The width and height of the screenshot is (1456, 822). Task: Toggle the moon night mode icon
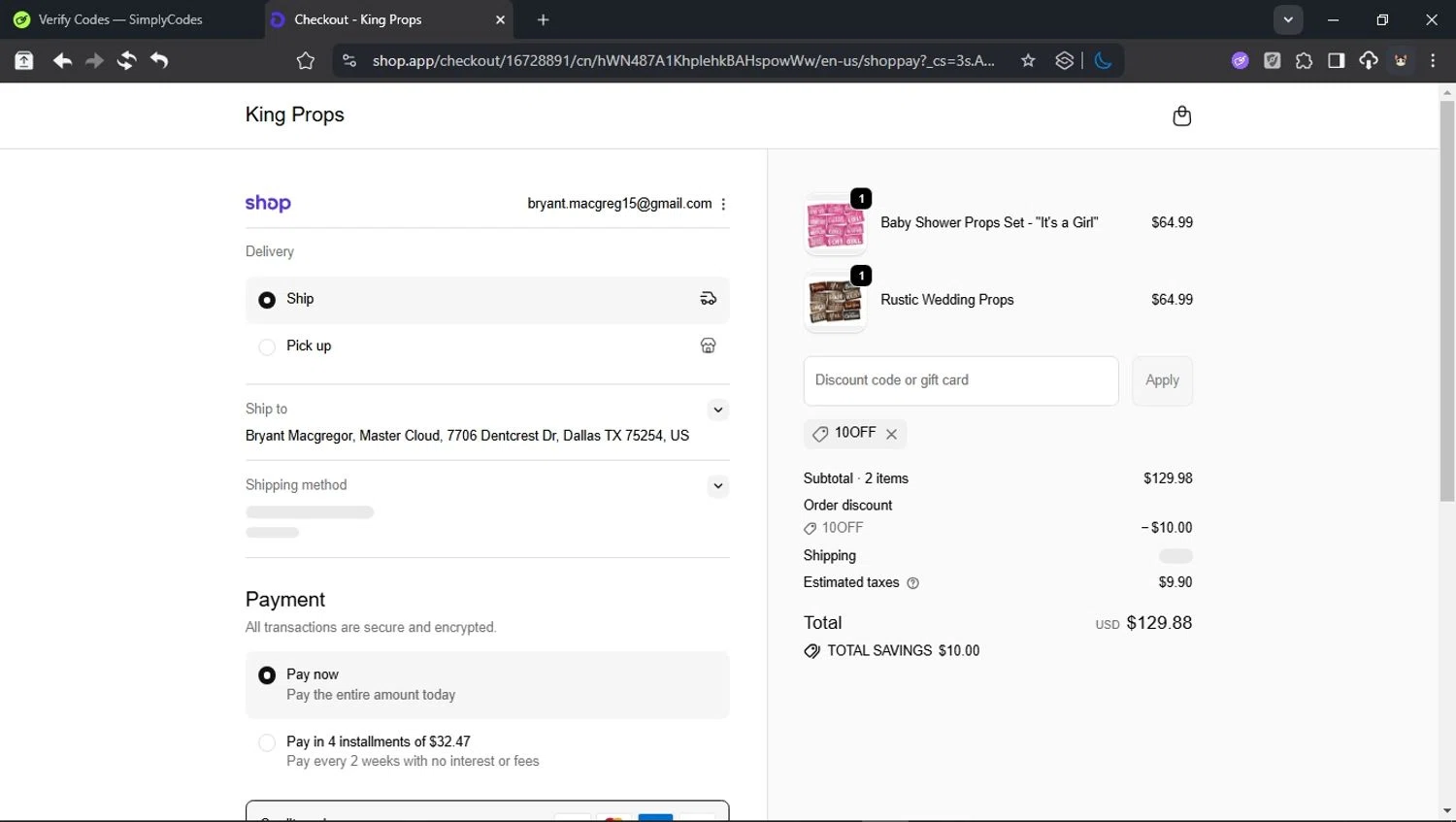click(x=1104, y=61)
